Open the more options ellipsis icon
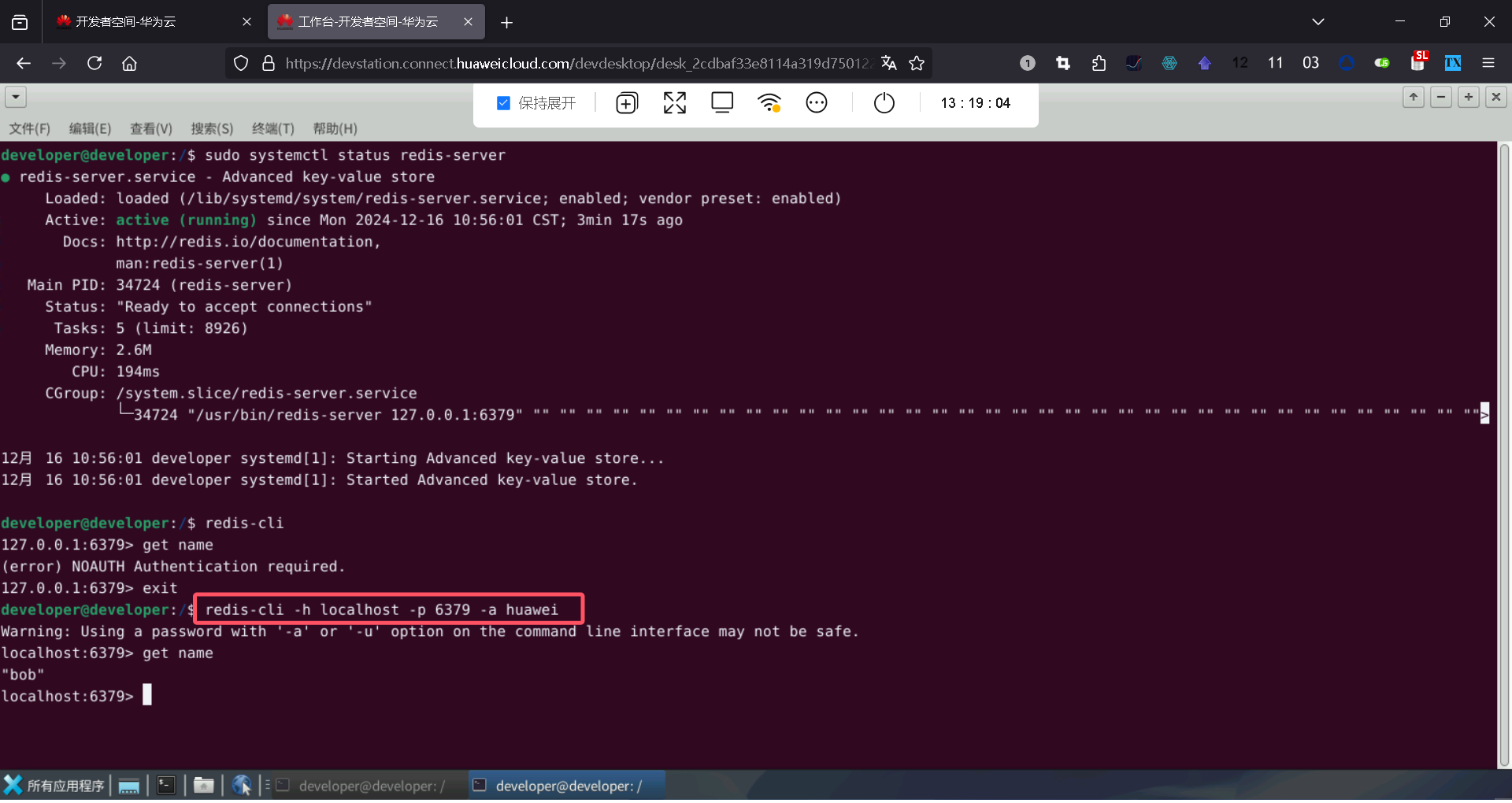Screen dimensions: 1512x803 pyautogui.click(x=817, y=103)
